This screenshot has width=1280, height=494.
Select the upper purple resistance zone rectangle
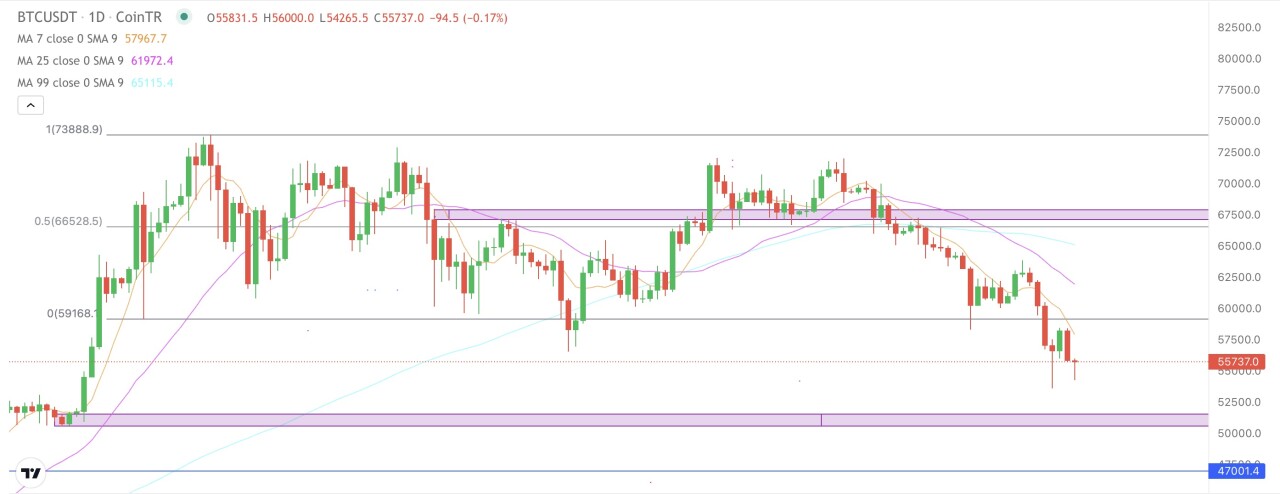pos(820,214)
